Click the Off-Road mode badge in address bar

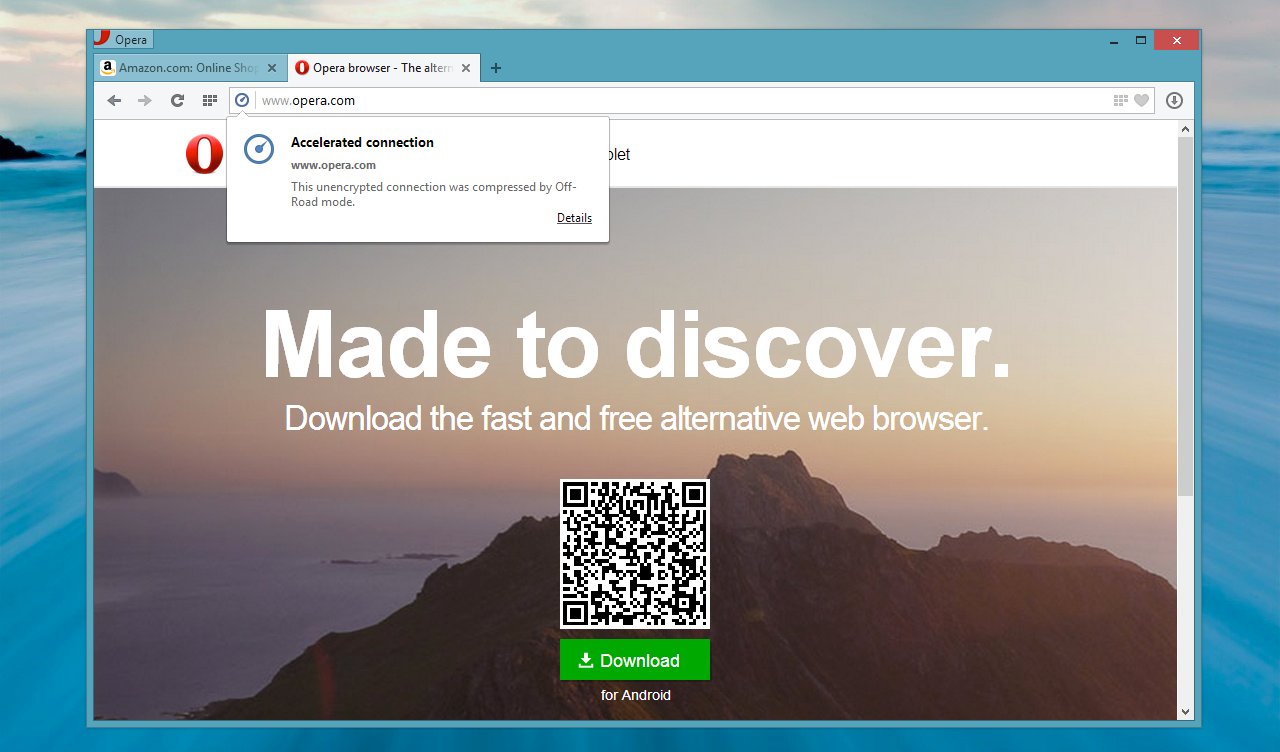(242, 100)
